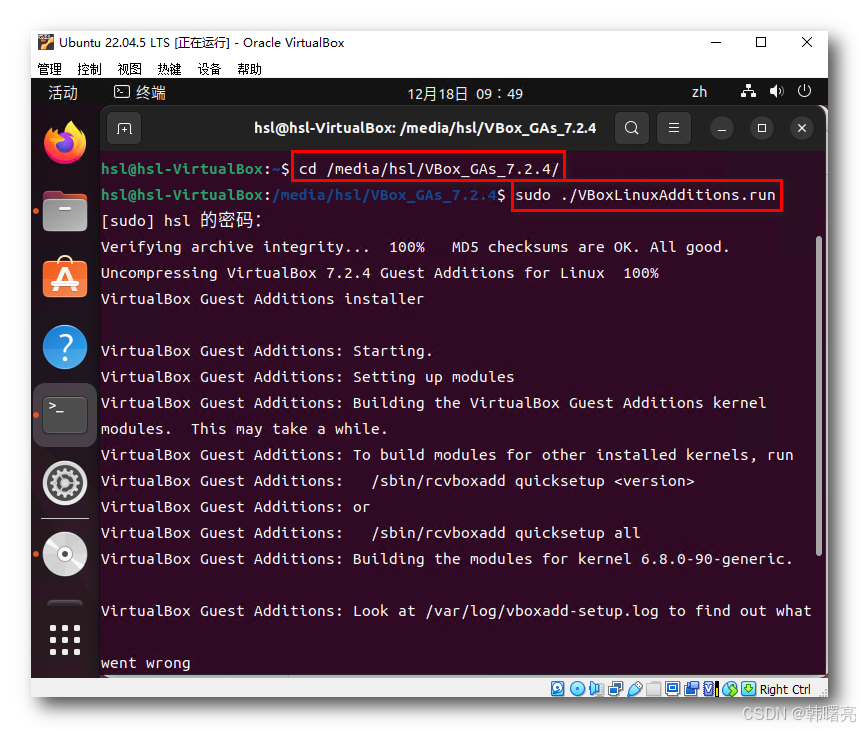This screenshot has height=729, width=860.
Task: Open the zh input source indicator
Action: (699, 92)
